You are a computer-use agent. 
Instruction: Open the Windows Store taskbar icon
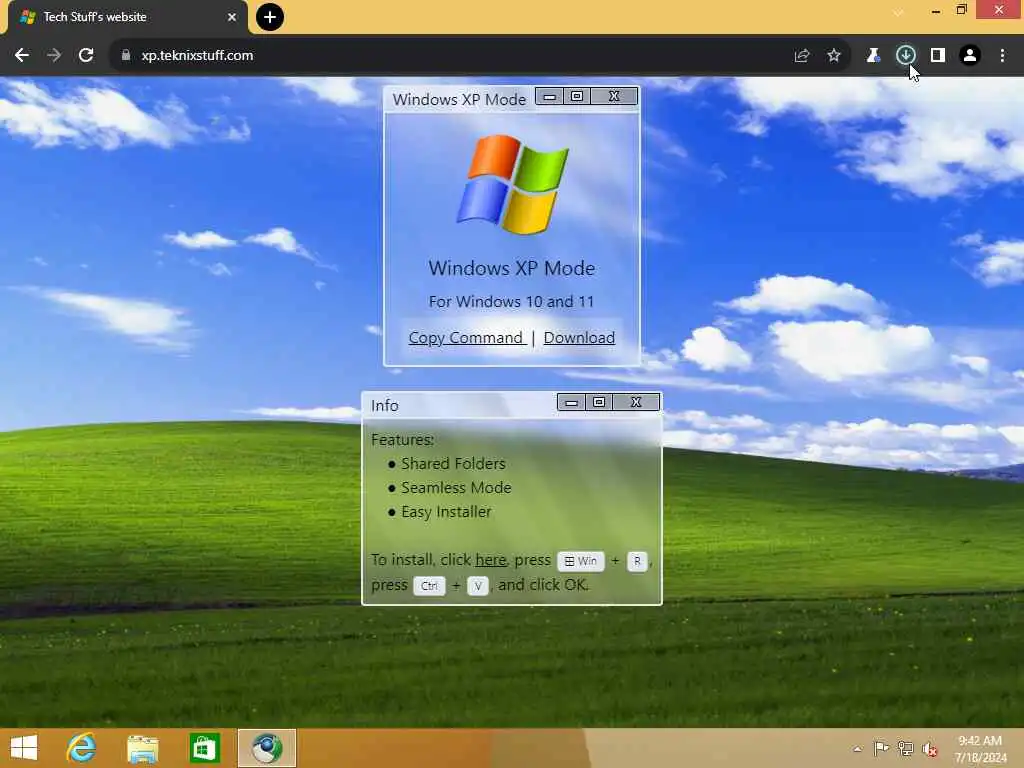204,748
